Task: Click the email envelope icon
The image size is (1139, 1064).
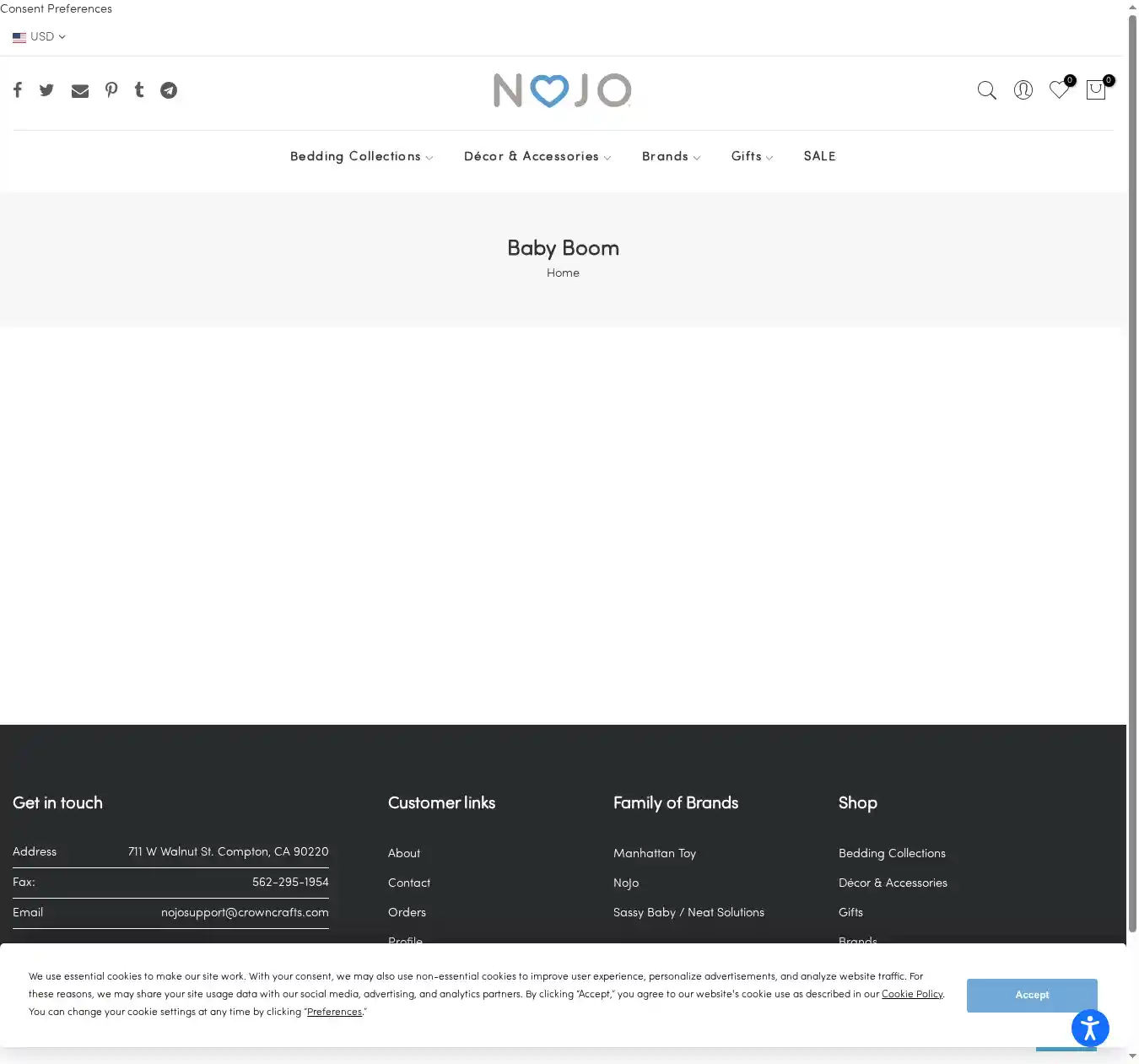Action: point(80,91)
